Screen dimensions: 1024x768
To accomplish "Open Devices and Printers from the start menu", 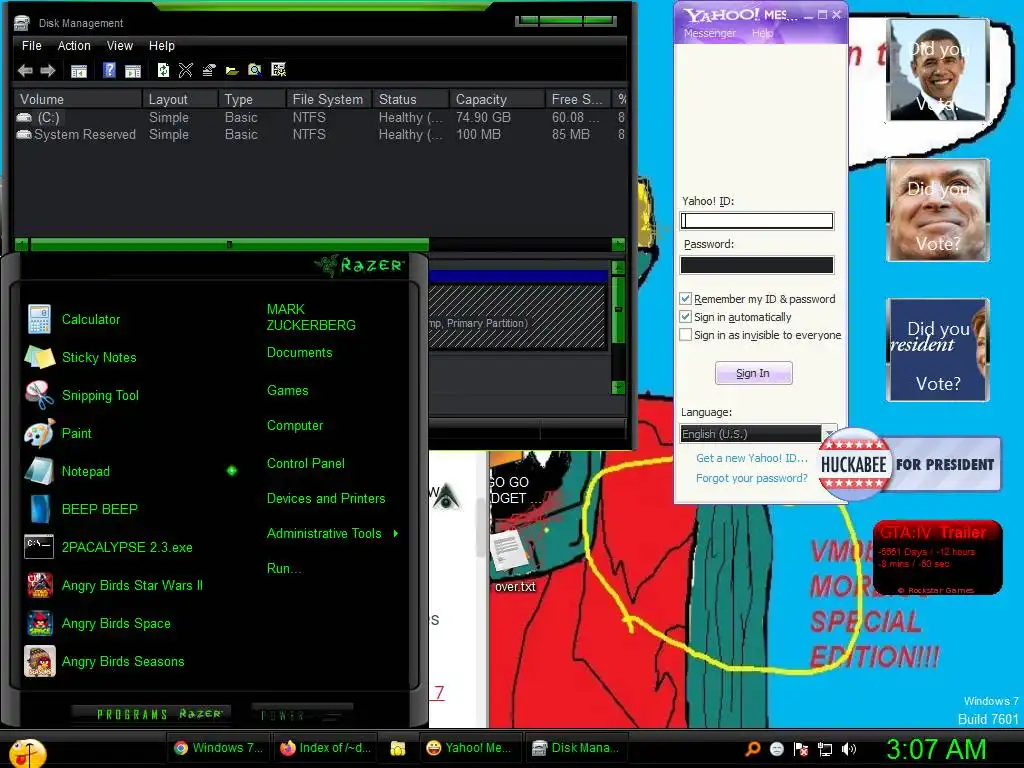I will point(326,498).
